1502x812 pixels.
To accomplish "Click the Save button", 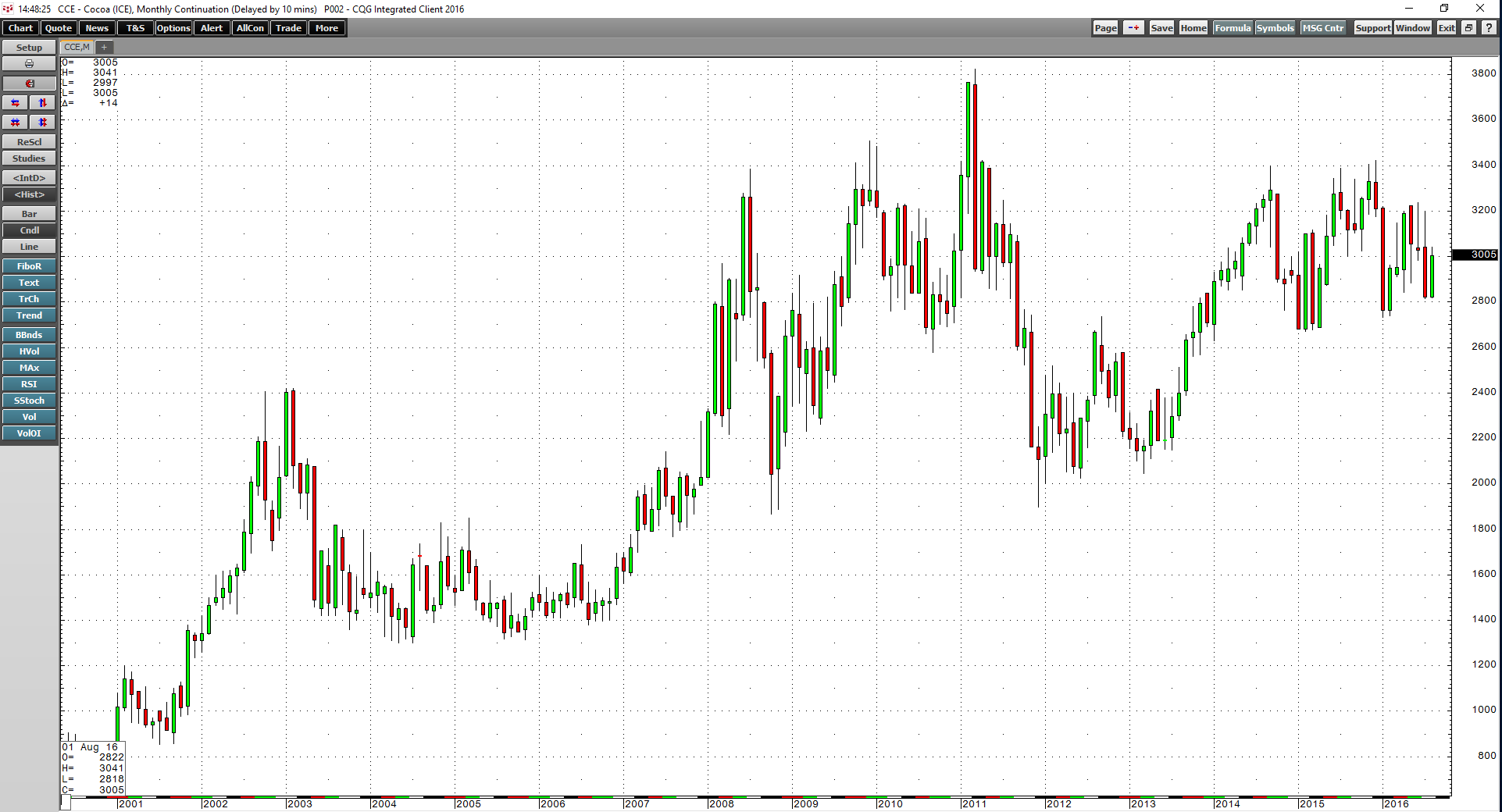I will 1161,28.
